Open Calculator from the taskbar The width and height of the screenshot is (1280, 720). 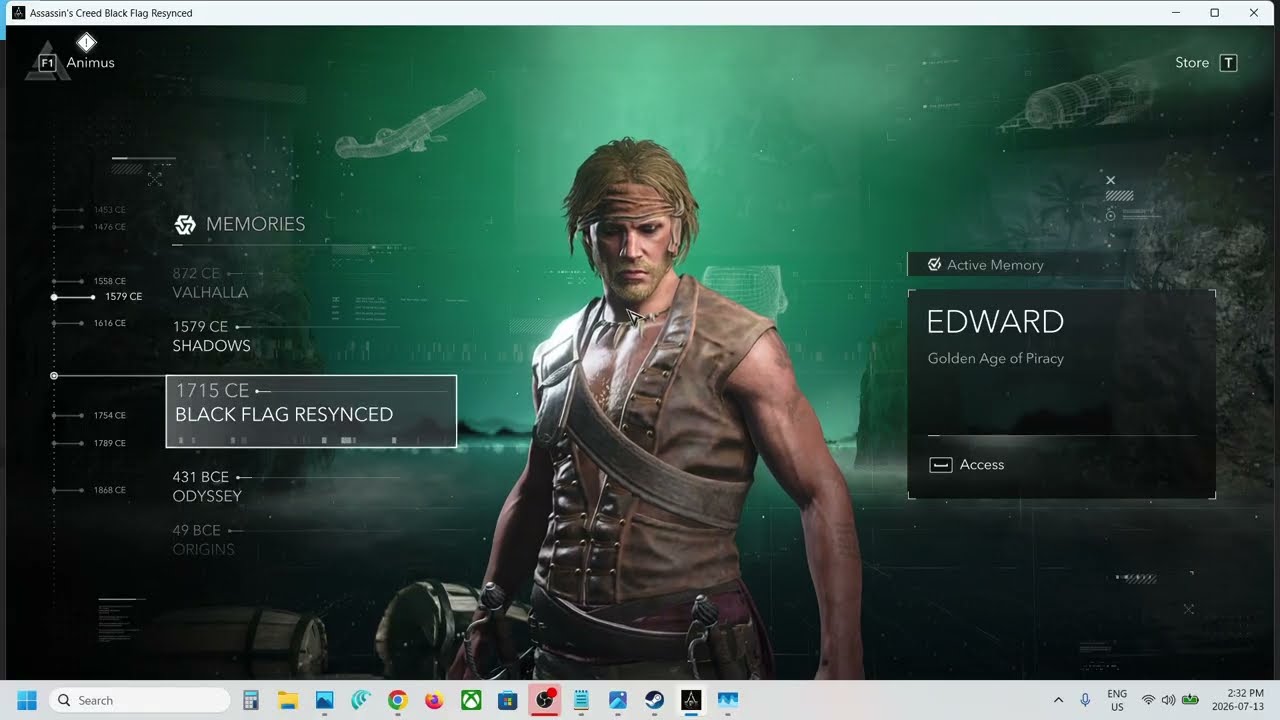click(251, 700)
